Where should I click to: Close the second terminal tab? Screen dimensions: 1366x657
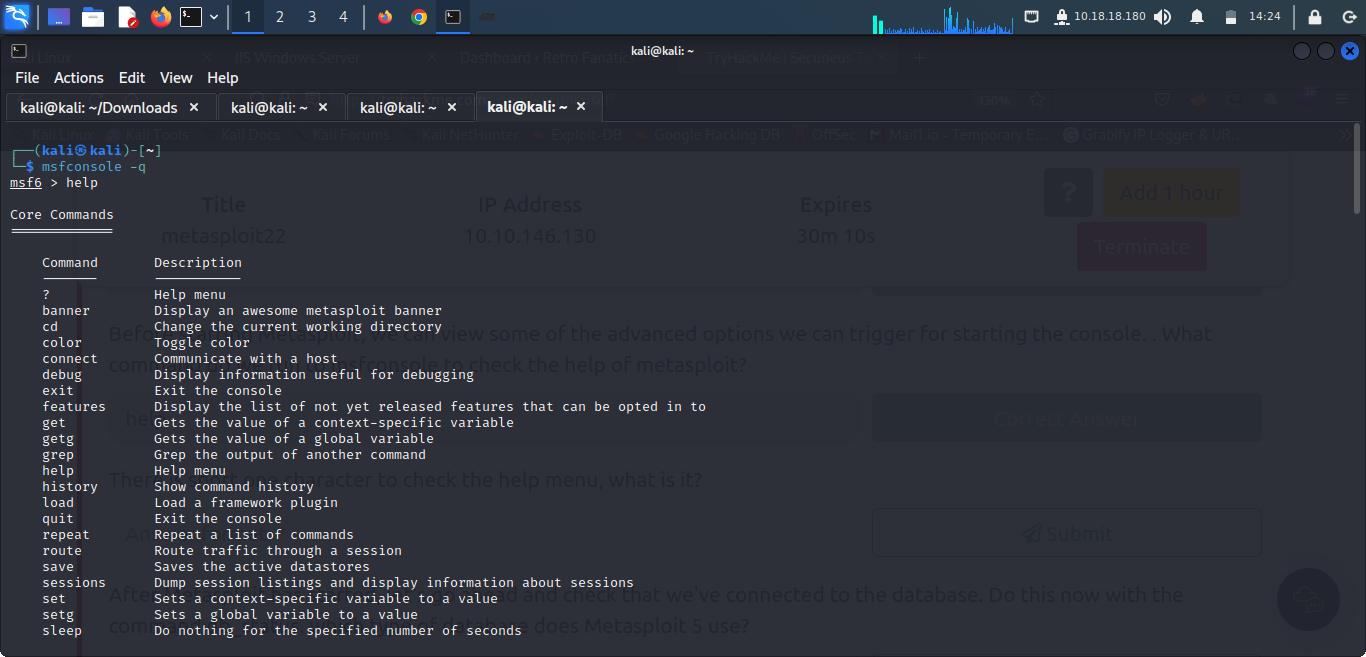coord(323,107)
